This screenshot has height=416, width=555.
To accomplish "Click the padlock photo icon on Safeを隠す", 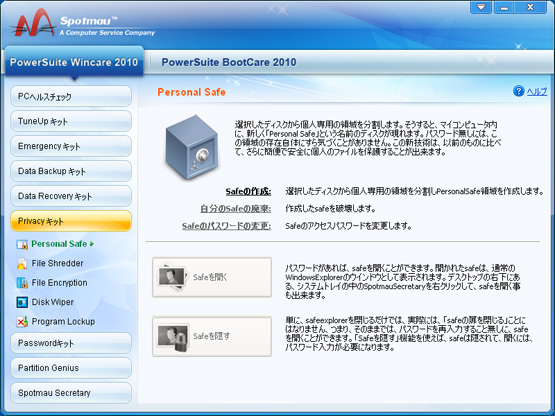I will (172, 337).
